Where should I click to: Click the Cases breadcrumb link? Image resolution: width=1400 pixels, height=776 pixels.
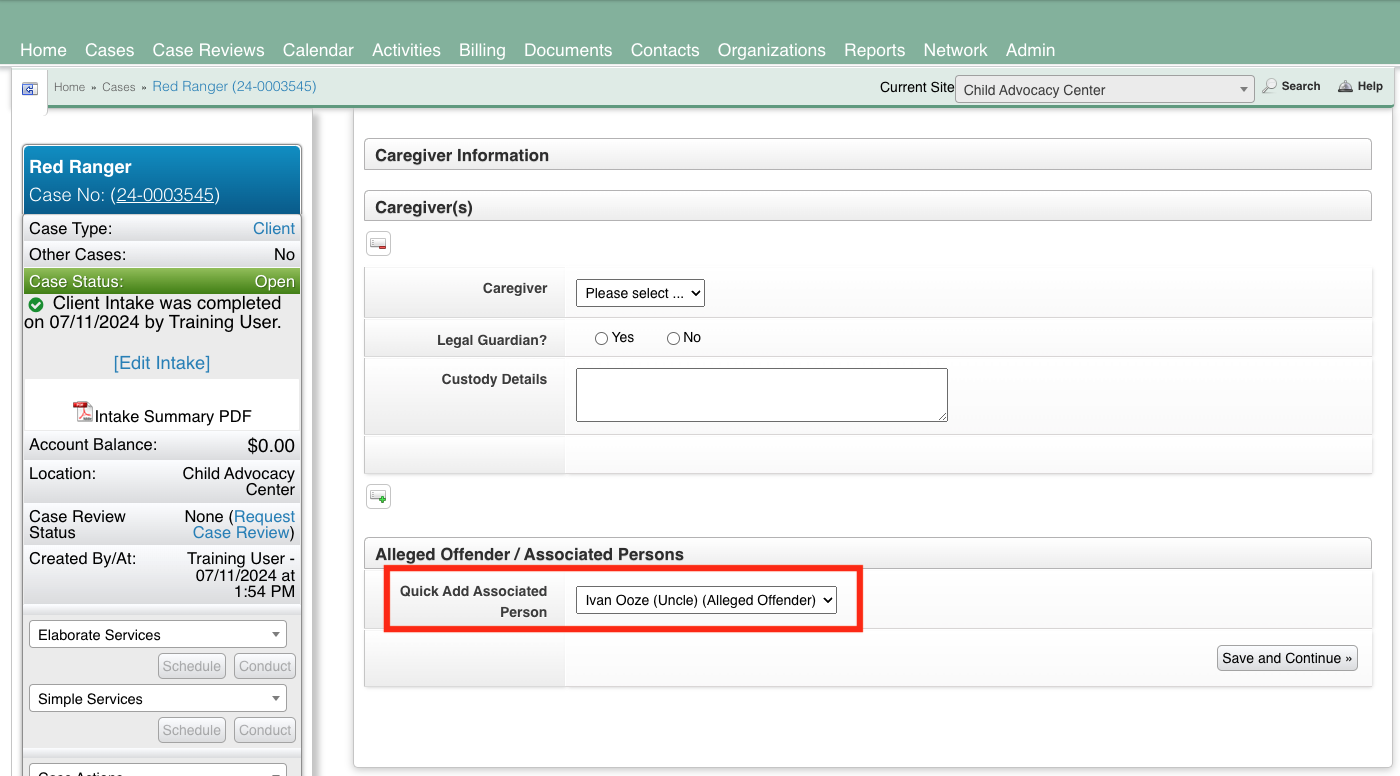pos(118,87)
